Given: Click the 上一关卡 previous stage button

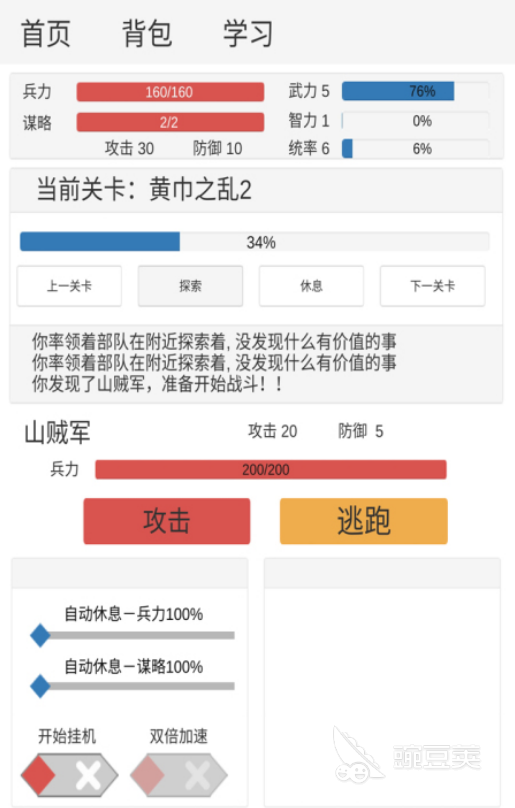Looking at the screenshot, I should click(70, 286).
